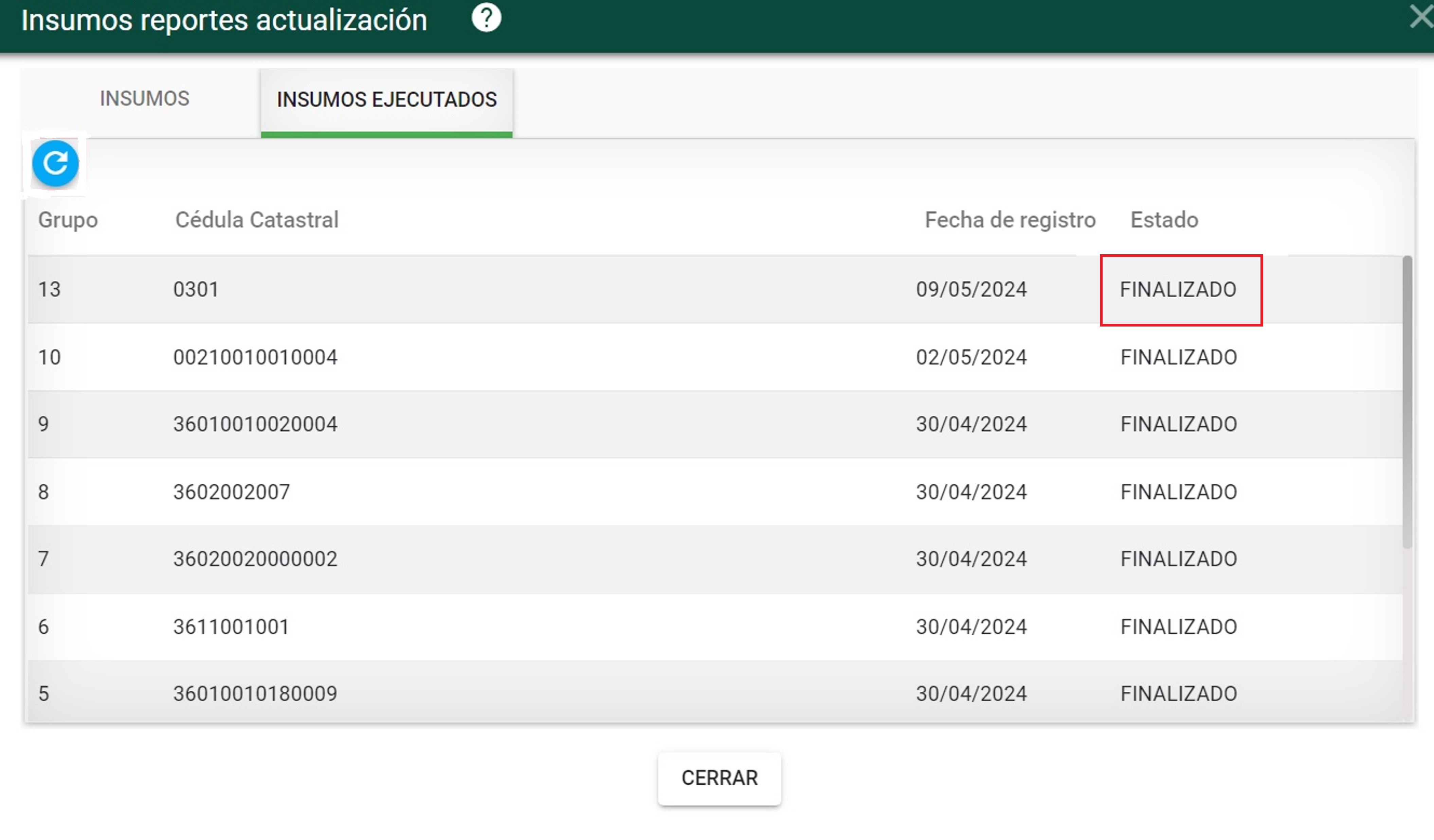Switch to the INSUMOS tab
The height and width of the screenshot is (840, 1434).
(145, 99)
